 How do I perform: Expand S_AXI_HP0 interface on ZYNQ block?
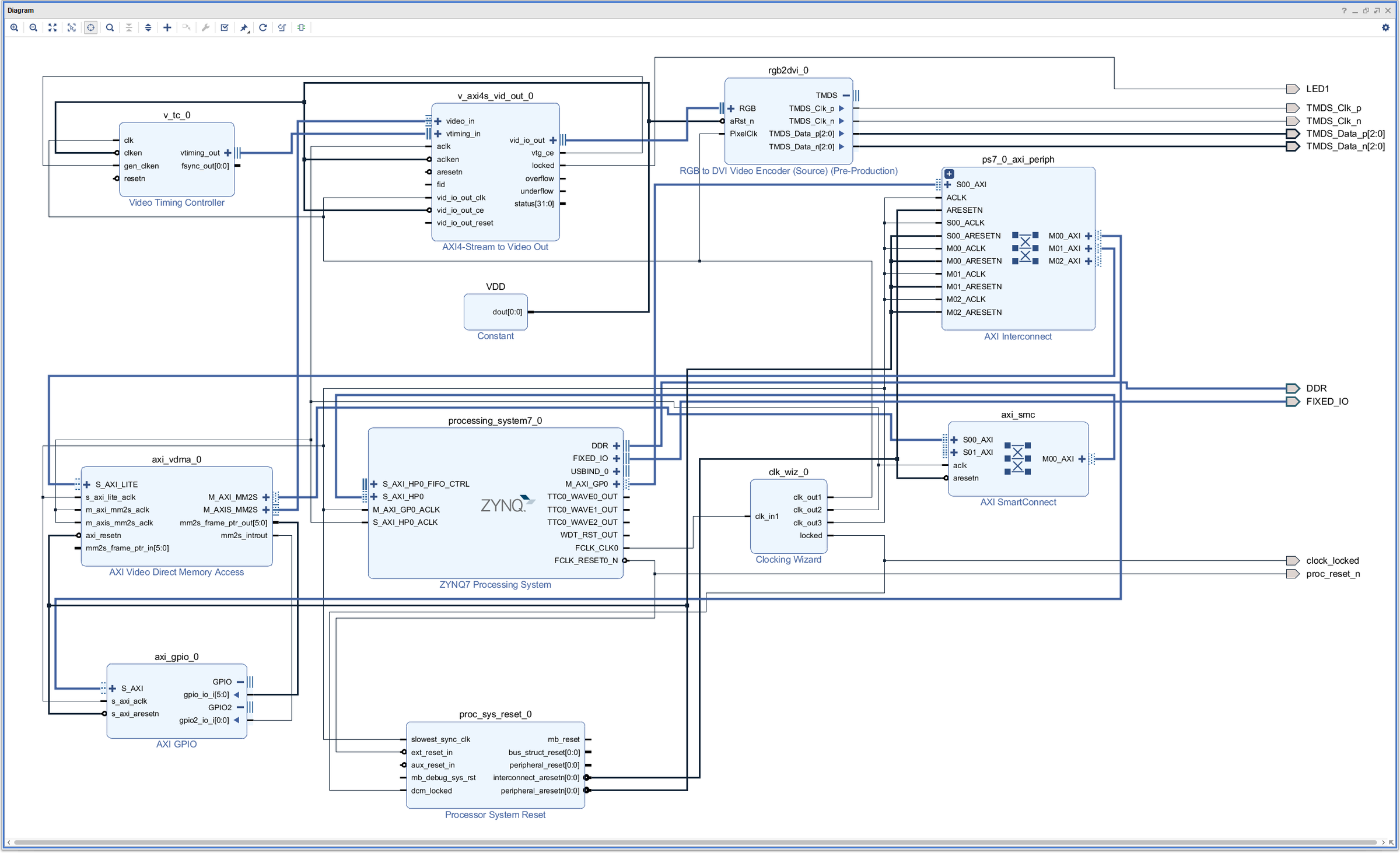click(x=374, y=496)
